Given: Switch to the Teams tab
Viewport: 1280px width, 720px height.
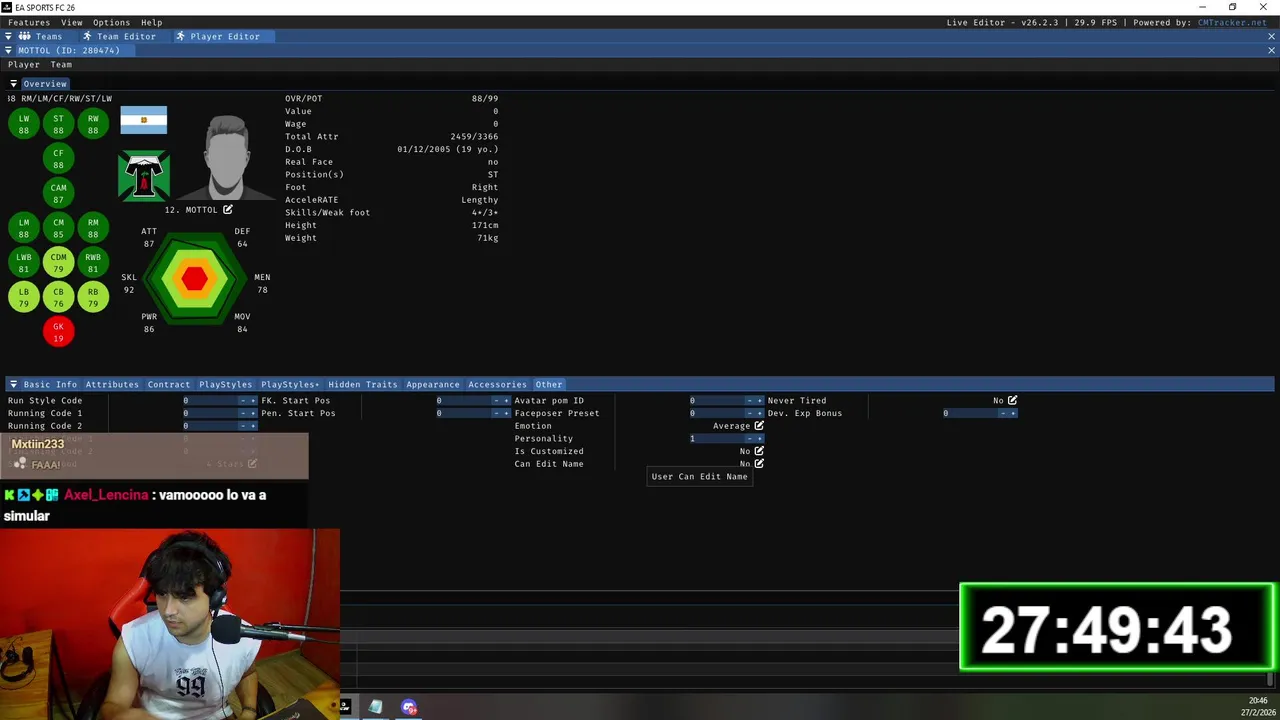Looking at the screenshot, I should (x=42, y=36).
